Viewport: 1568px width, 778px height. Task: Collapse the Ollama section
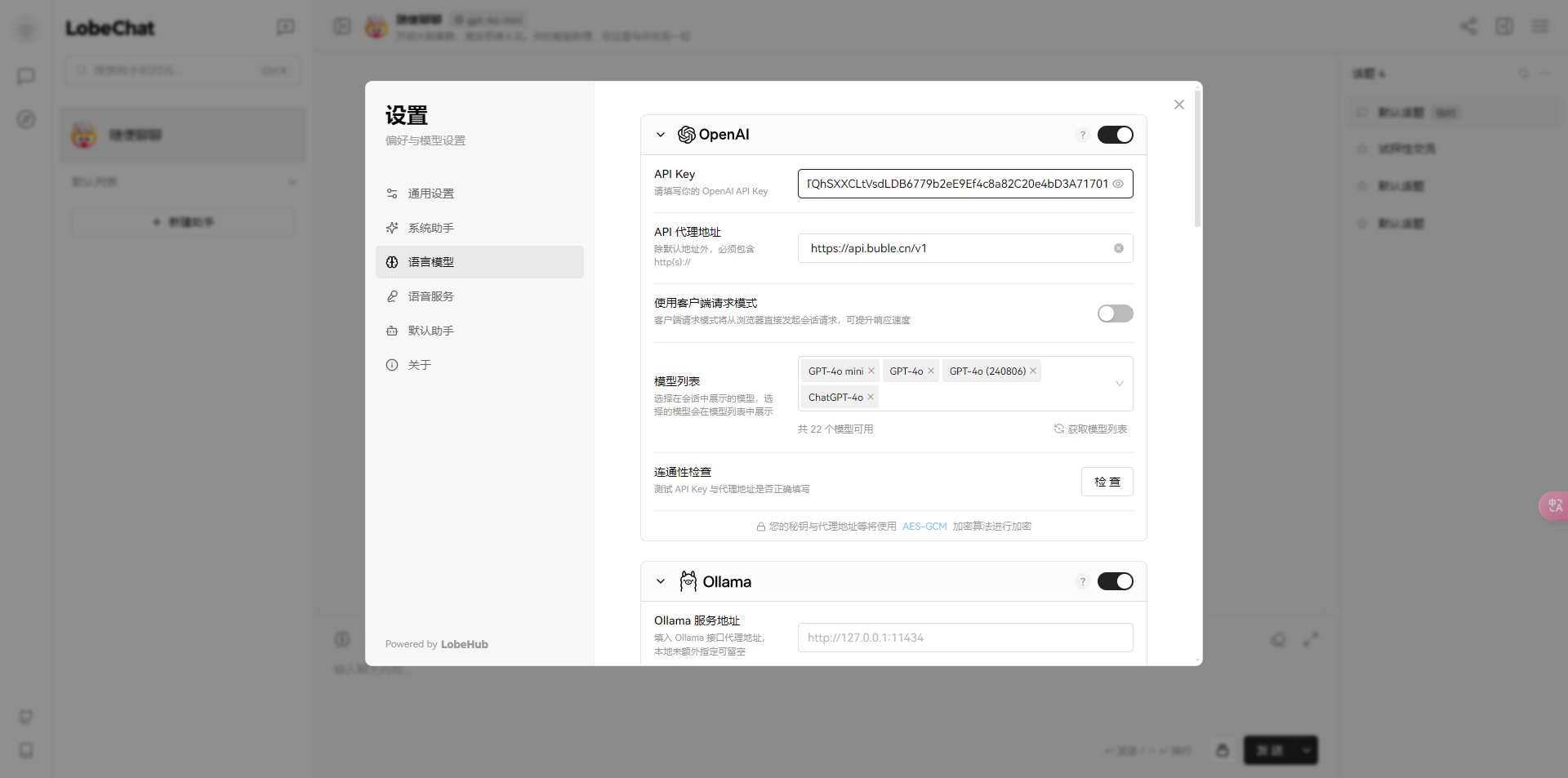[661, 581]
